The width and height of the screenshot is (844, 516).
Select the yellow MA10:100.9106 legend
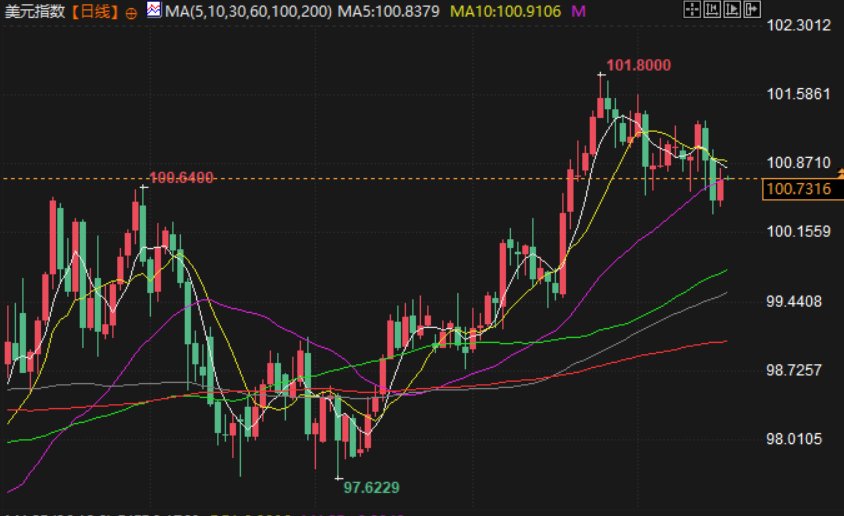pos(505,11)
